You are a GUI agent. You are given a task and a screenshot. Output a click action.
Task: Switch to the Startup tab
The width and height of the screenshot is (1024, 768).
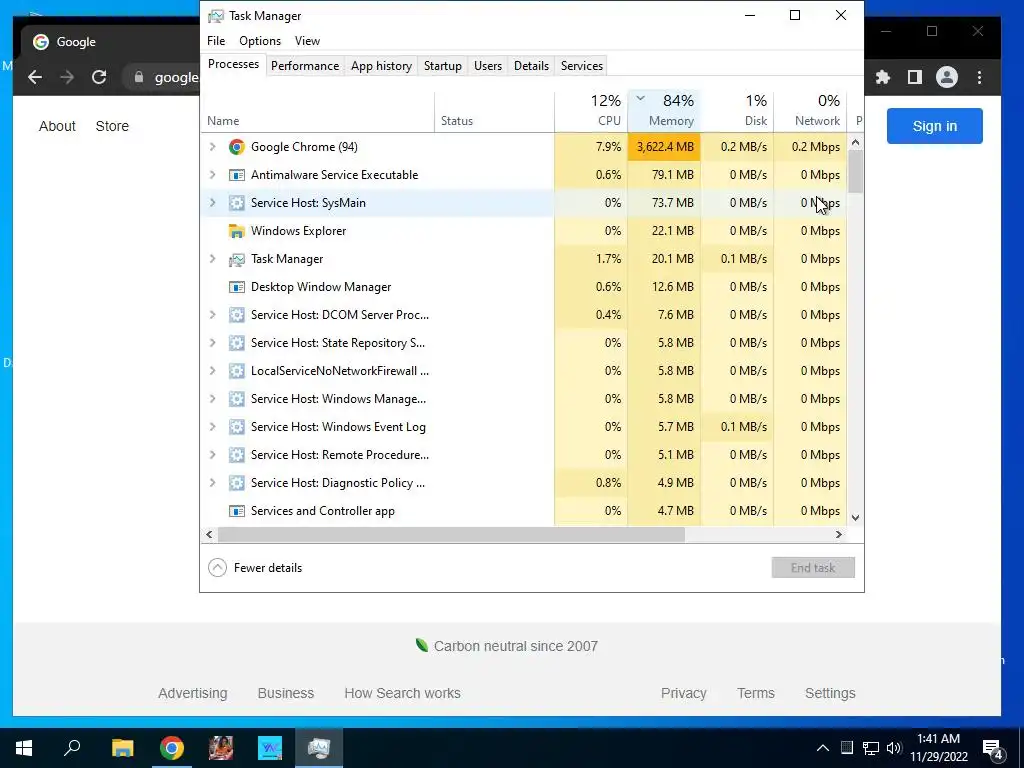point(443,66)
